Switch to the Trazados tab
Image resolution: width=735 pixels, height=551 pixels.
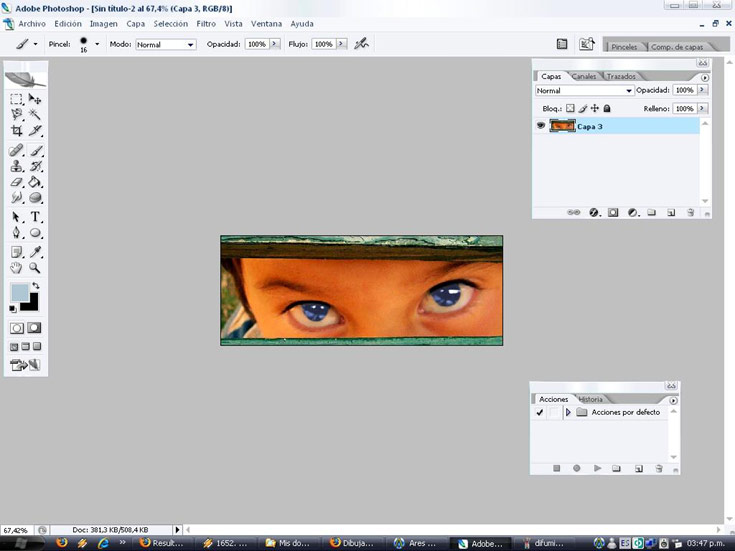(x=621, y=76)
